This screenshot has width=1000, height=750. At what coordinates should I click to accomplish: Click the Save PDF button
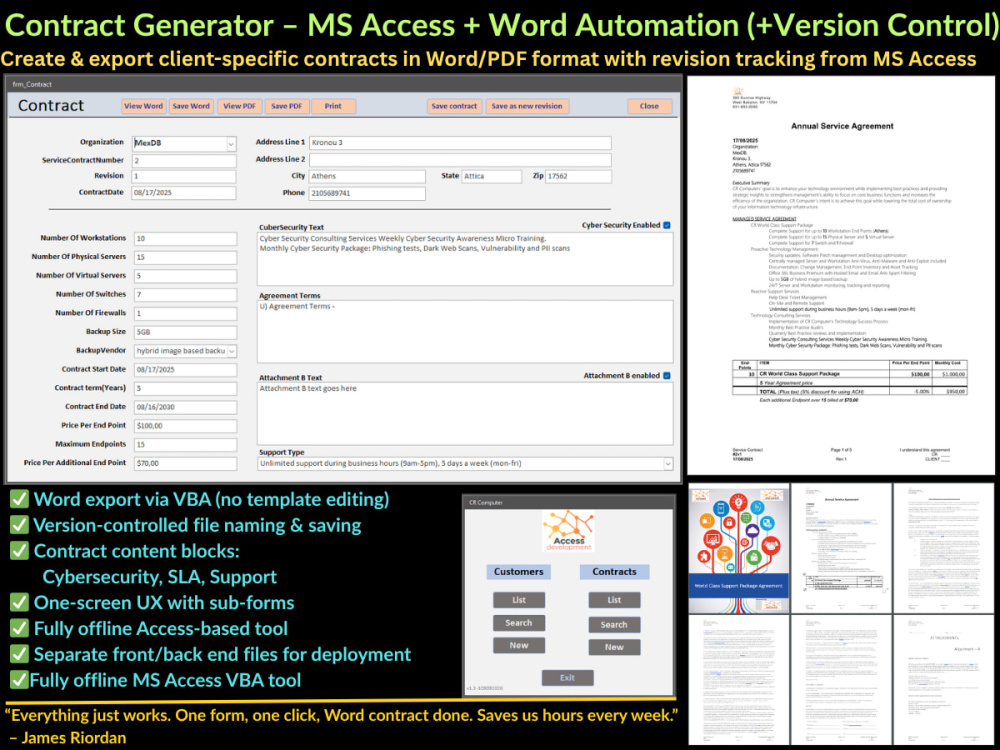tap(286, 107)
